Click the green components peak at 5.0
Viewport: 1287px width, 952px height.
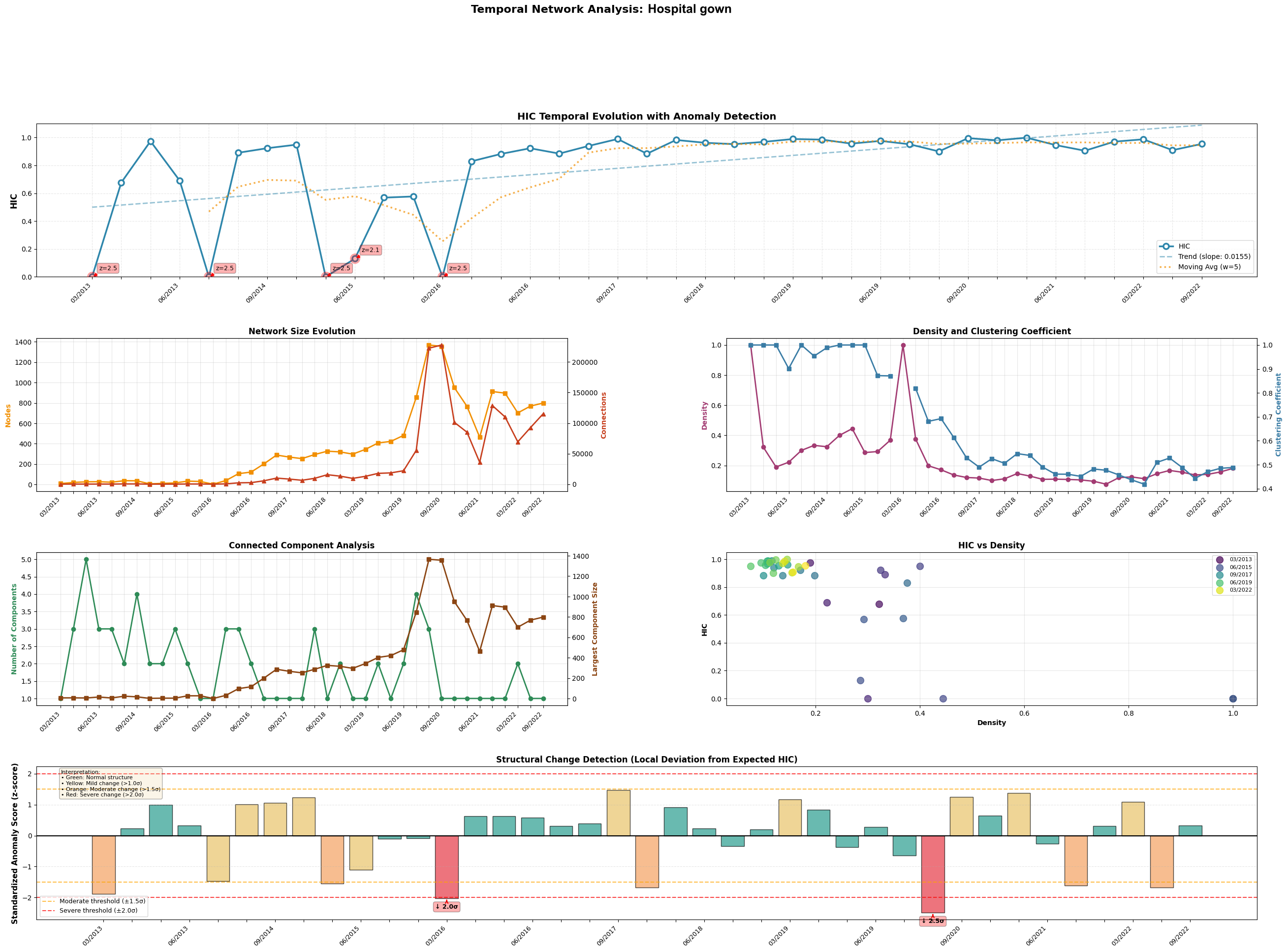coord(87,560)
